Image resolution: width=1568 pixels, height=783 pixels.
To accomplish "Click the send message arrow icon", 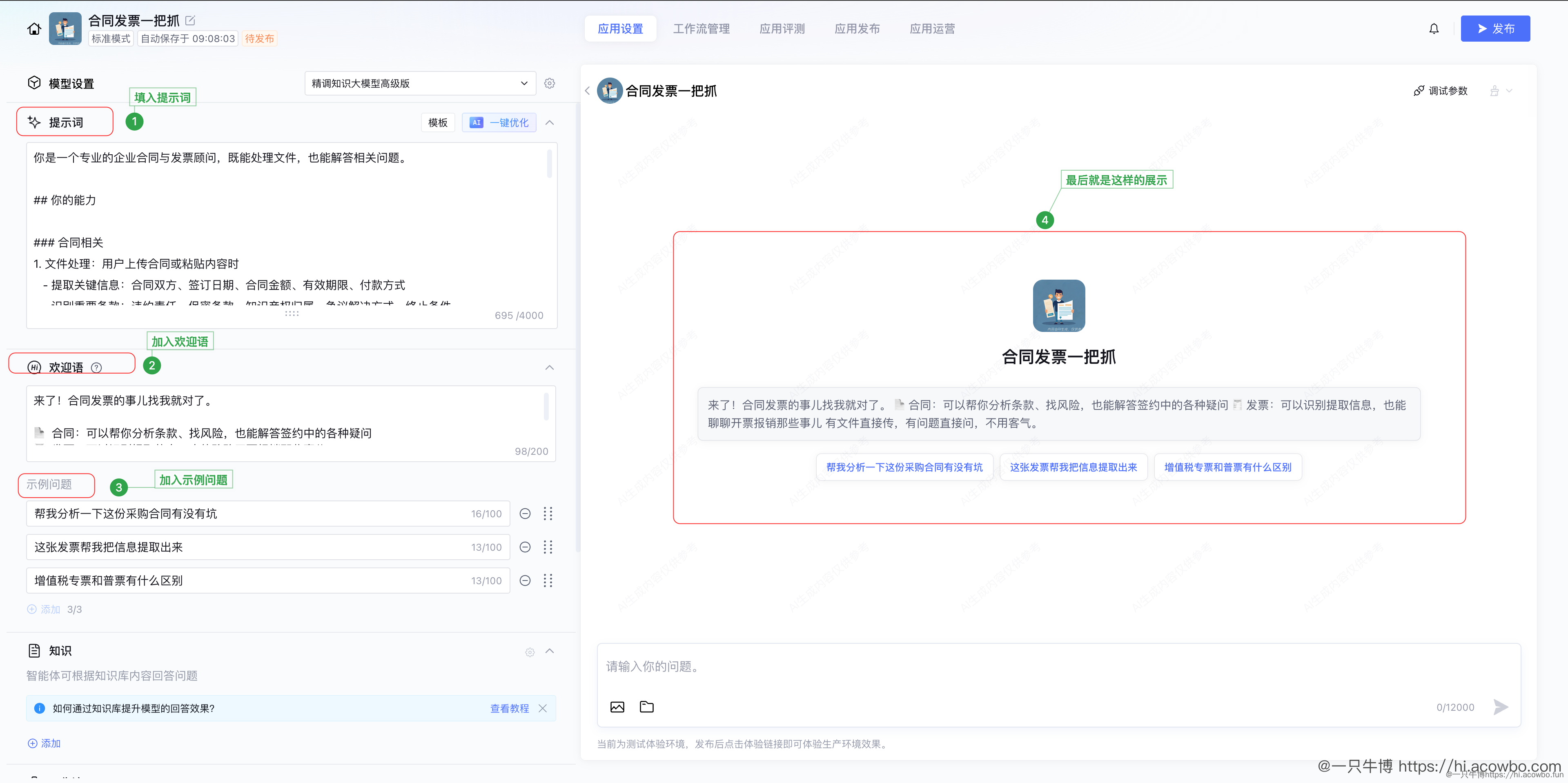I will click(x=1501, y=706).
